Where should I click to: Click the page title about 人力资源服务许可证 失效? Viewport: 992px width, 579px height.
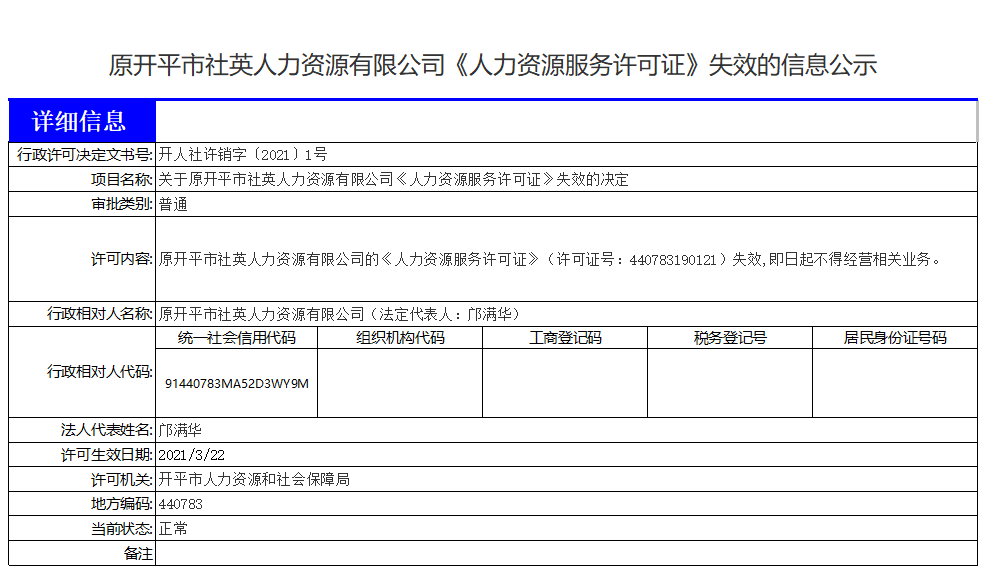(x=493, y=66)
